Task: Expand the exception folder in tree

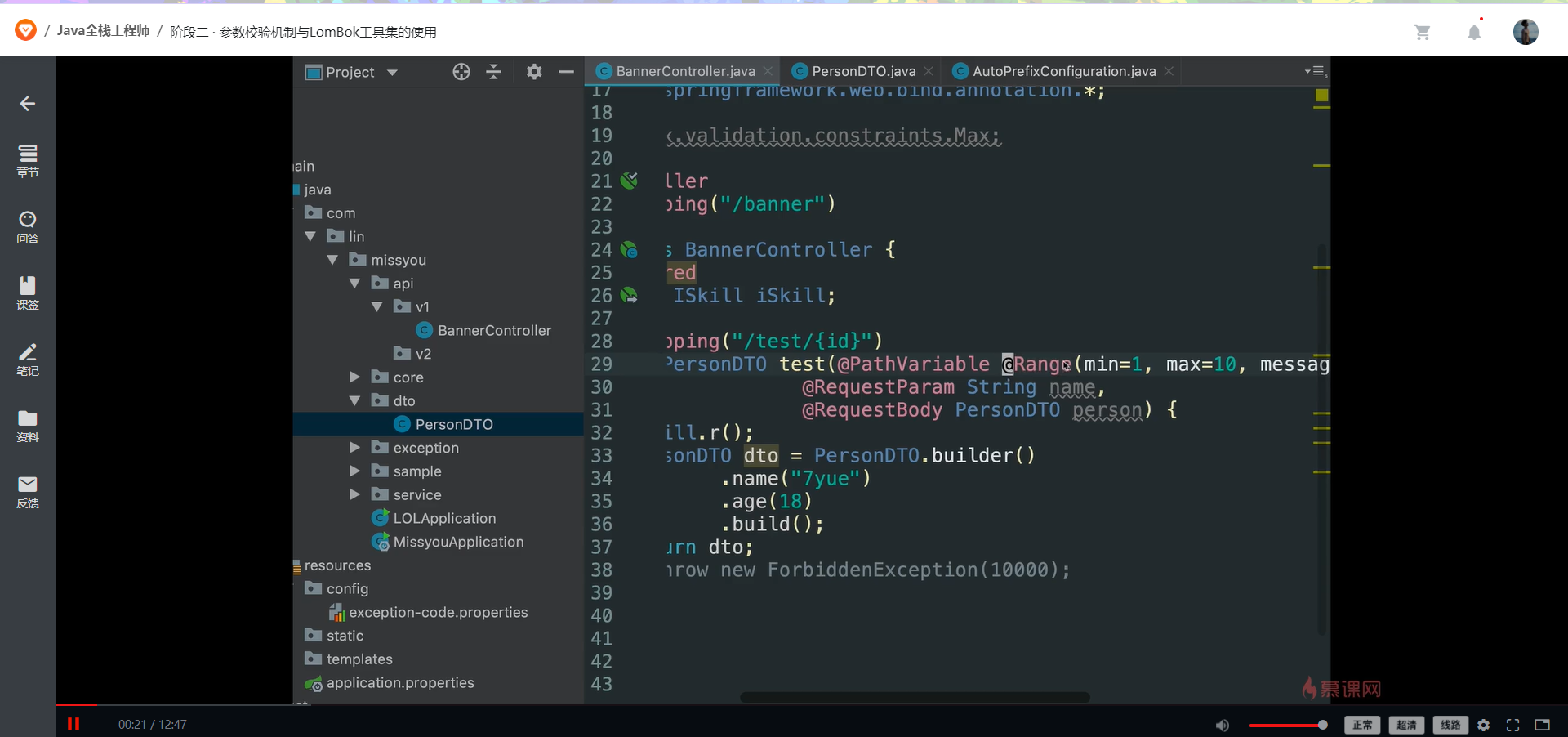Action: click(x=355, y=448)
